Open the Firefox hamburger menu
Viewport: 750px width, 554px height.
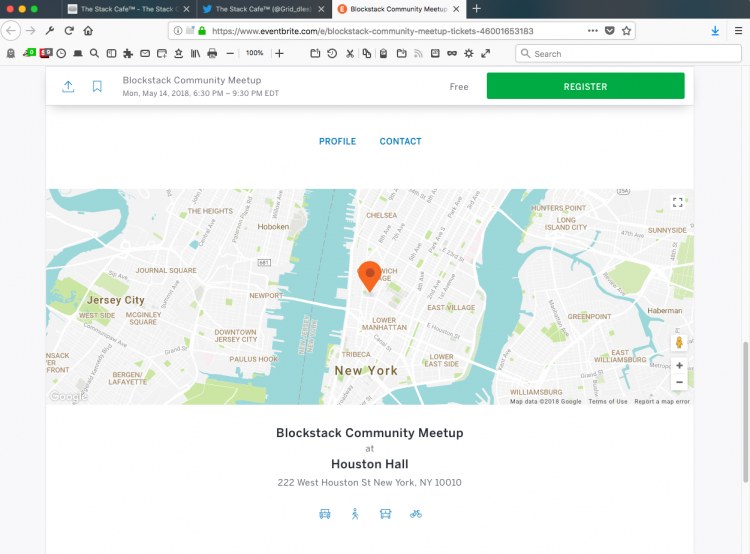738,31
